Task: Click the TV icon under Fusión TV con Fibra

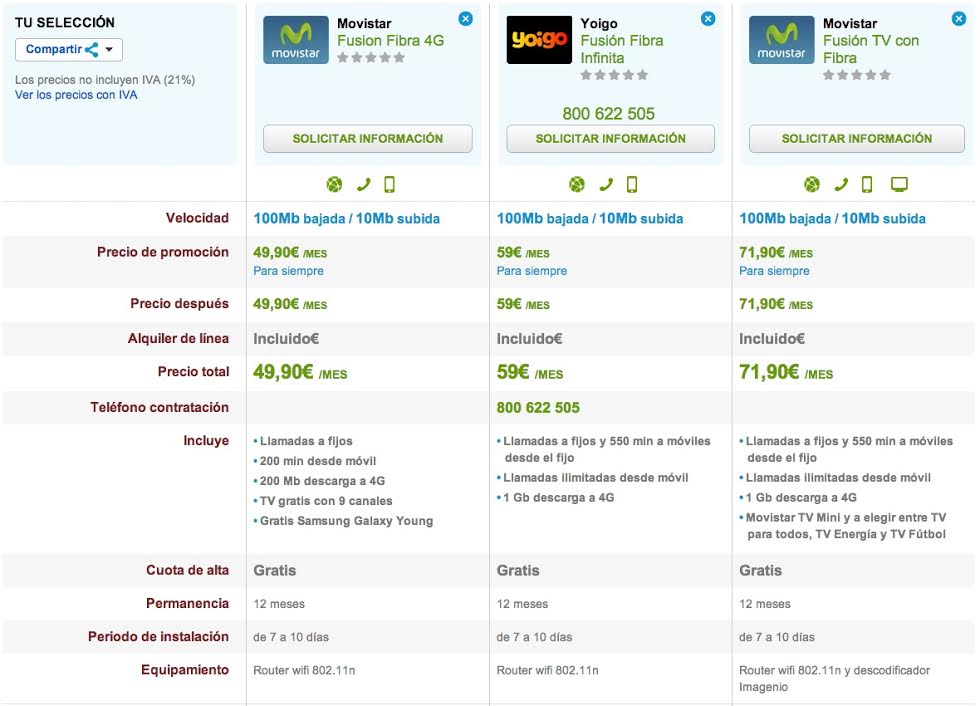Action: pos(899,184)
